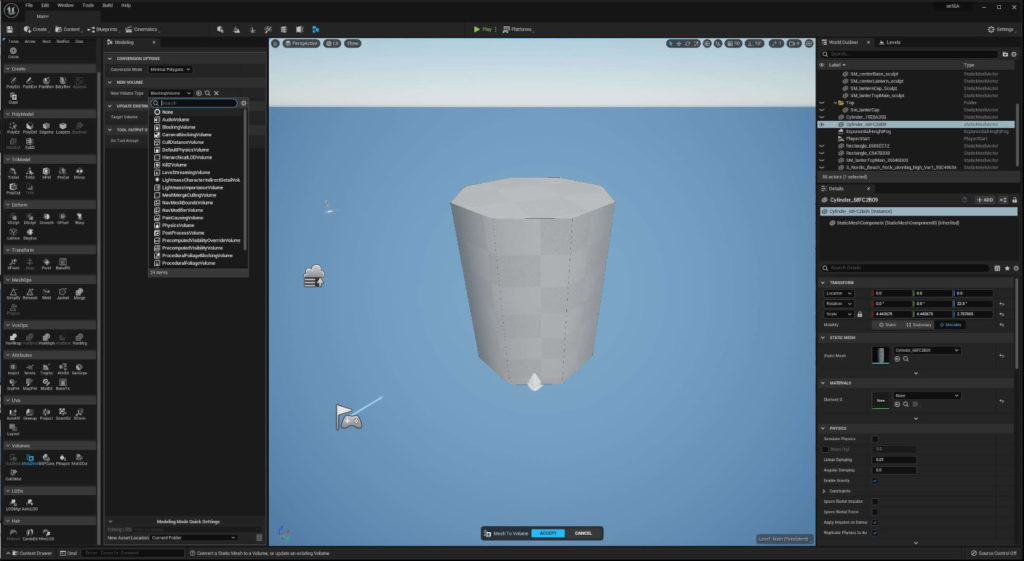Open the Perspective viewport menu button
Viewport: 1024px width, 561px height.
click(x=301, y=44)
